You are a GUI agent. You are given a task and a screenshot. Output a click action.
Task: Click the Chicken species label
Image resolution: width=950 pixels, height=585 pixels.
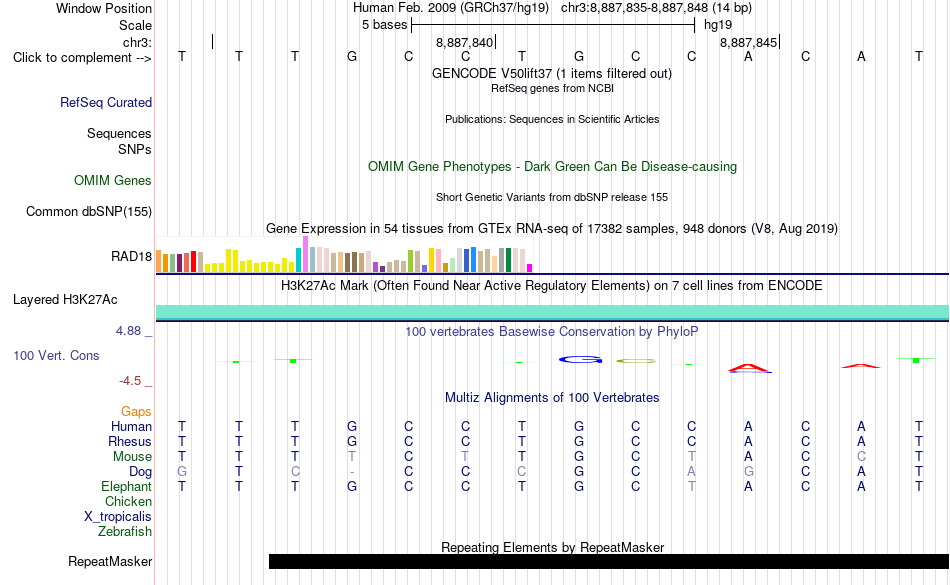128,501
